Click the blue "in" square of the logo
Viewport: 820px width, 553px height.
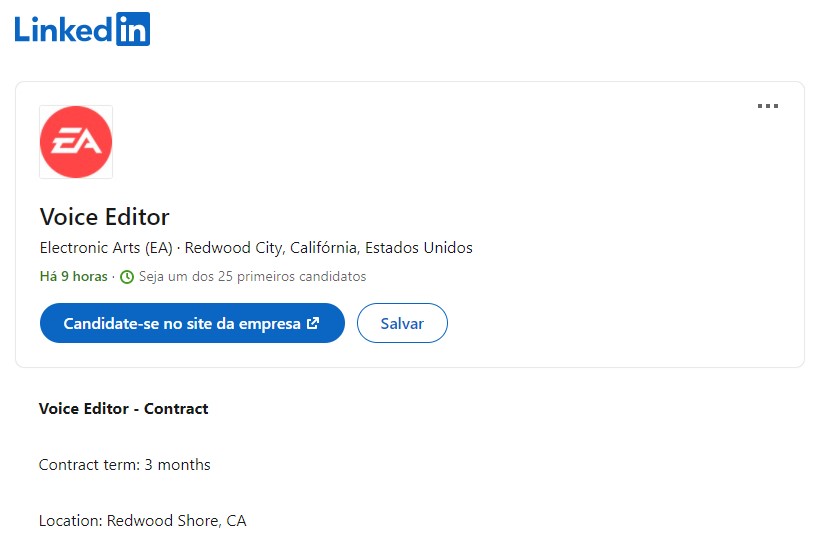[133, 29]
